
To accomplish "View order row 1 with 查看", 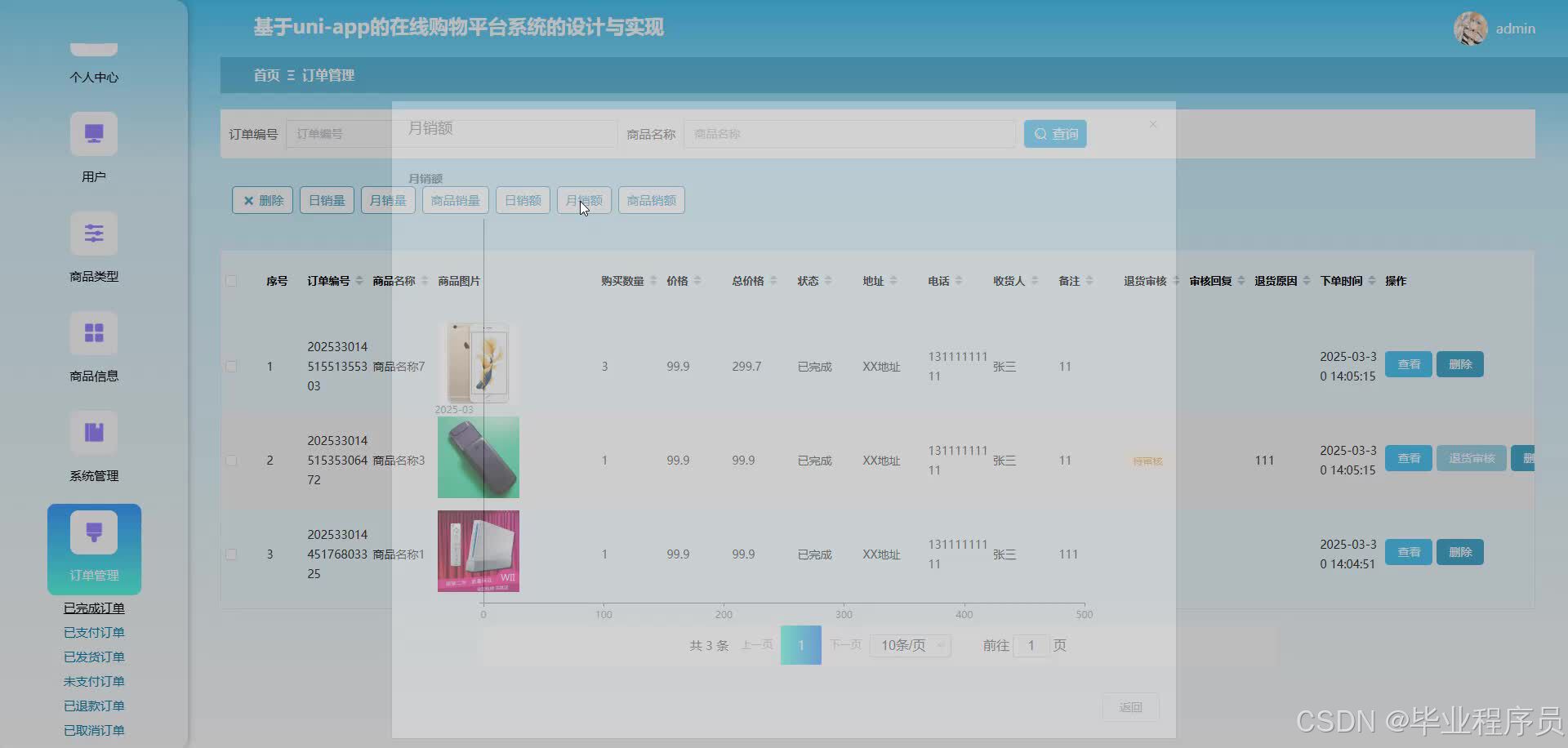I will coord(1408,364).
